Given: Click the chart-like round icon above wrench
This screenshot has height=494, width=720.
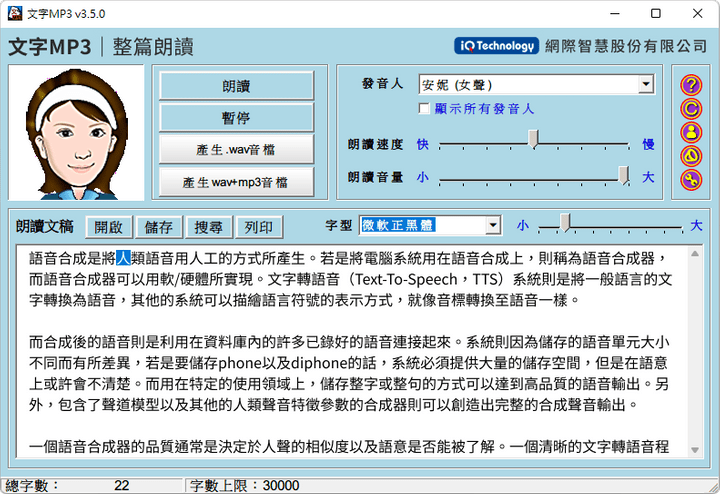Looking at the screenshot, I should [691, 156].
